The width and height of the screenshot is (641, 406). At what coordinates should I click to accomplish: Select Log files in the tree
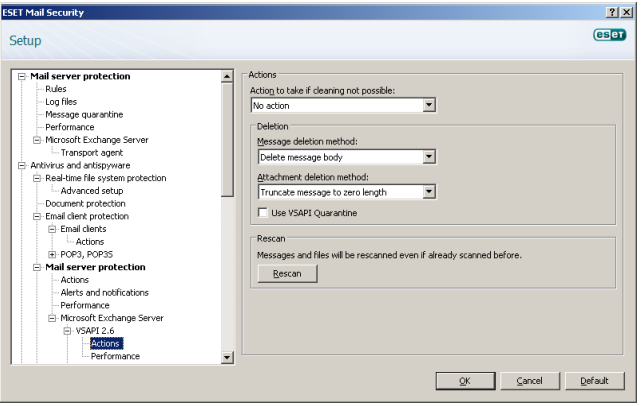click(61, 102)
